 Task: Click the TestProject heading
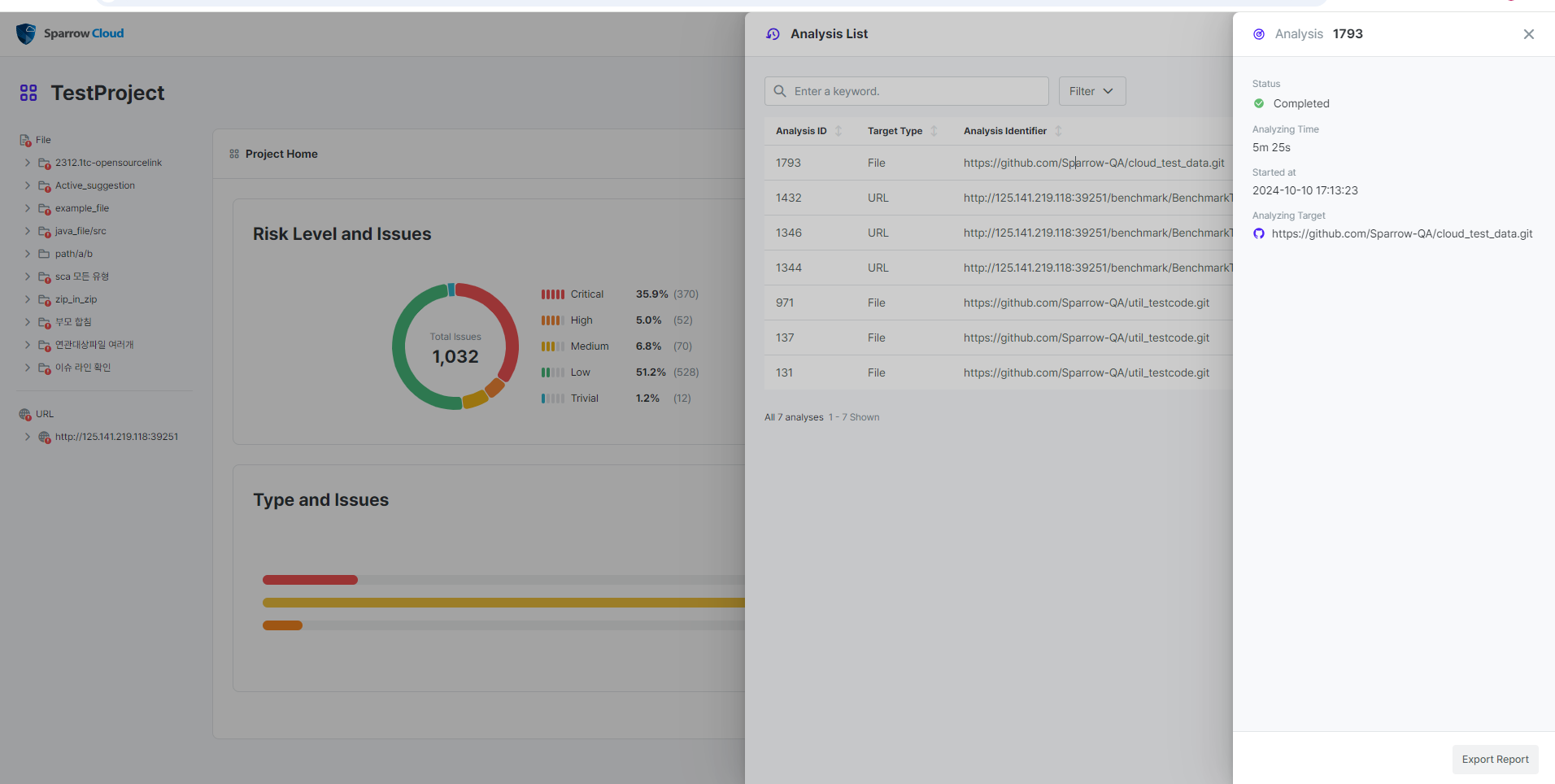(107, 93)
